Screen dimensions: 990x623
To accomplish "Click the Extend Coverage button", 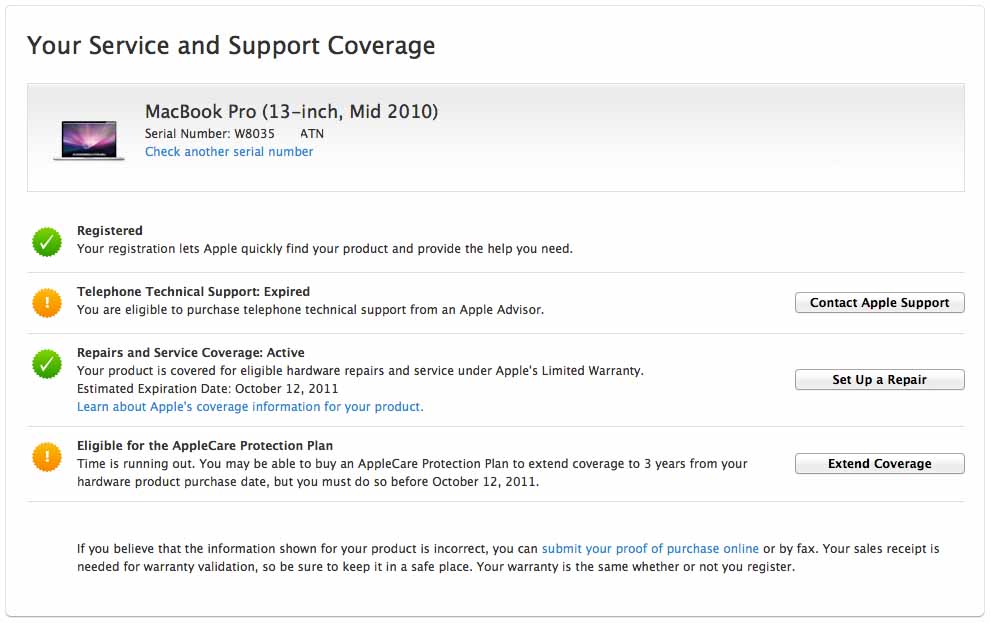I will point(879,464).
